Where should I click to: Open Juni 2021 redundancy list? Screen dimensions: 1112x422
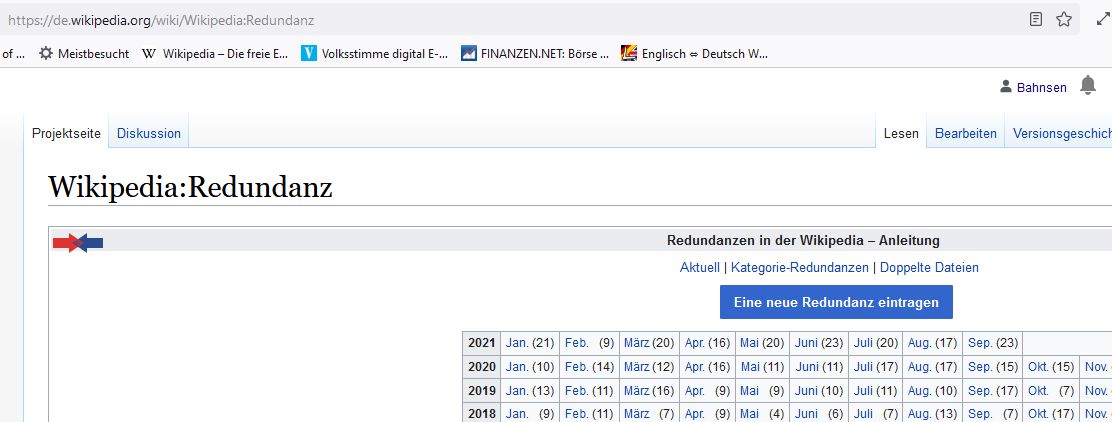coord(806,343)
